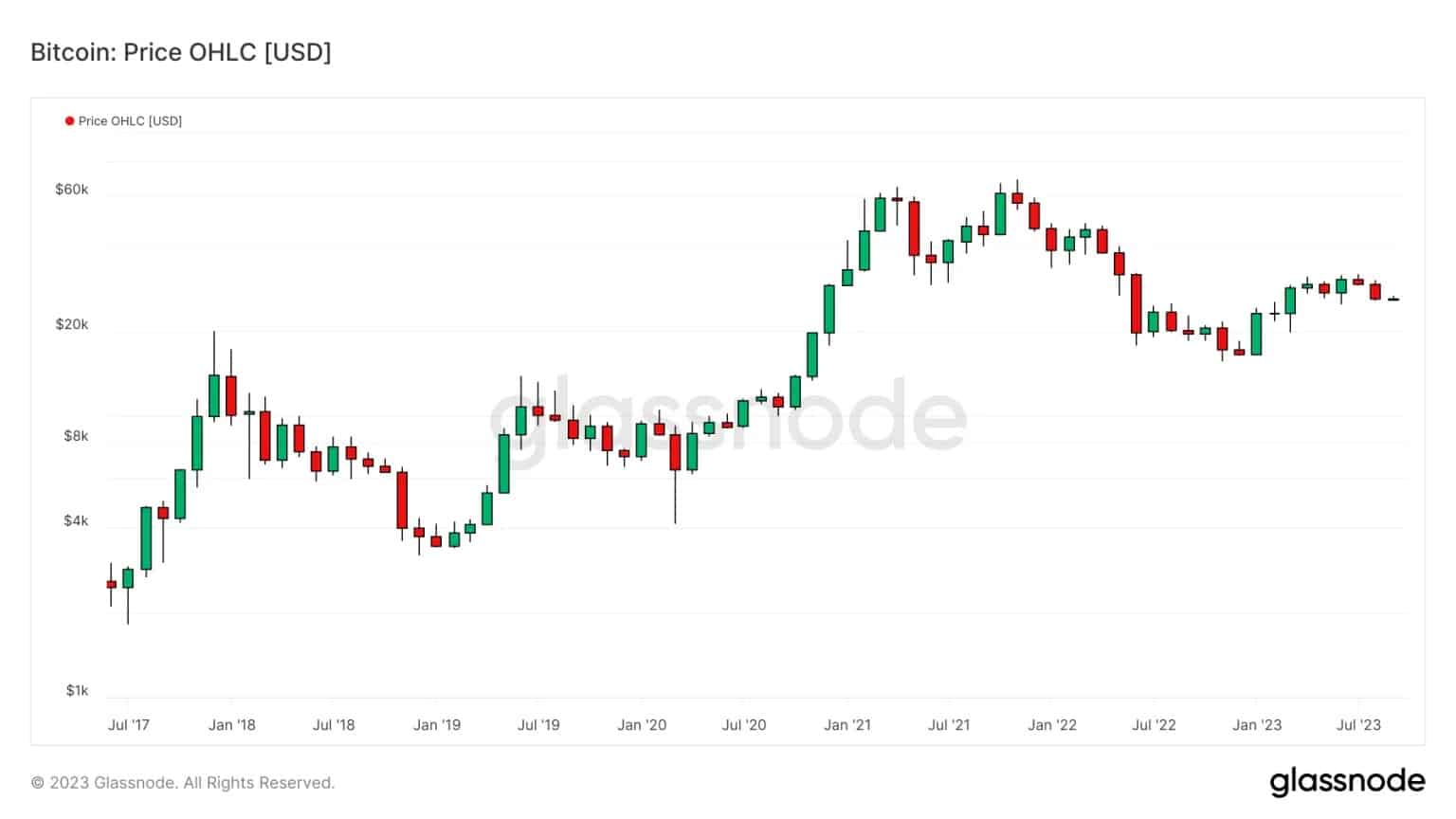Click the Jan '19 date axis label
This screenshot has width=1456, height=819.
[437, 725]
